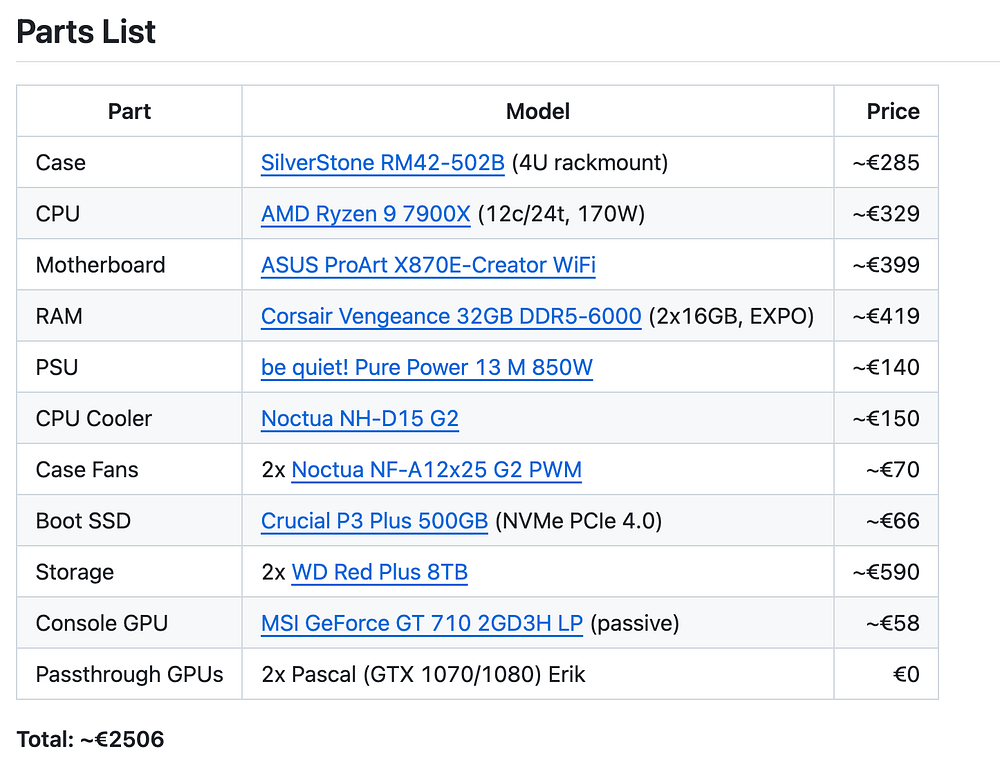This screenshot has width=1000, height=783.
Task: Open be quiet! Pure Power 13 M link
Action: pyautogui.click(x=426, y=367)
